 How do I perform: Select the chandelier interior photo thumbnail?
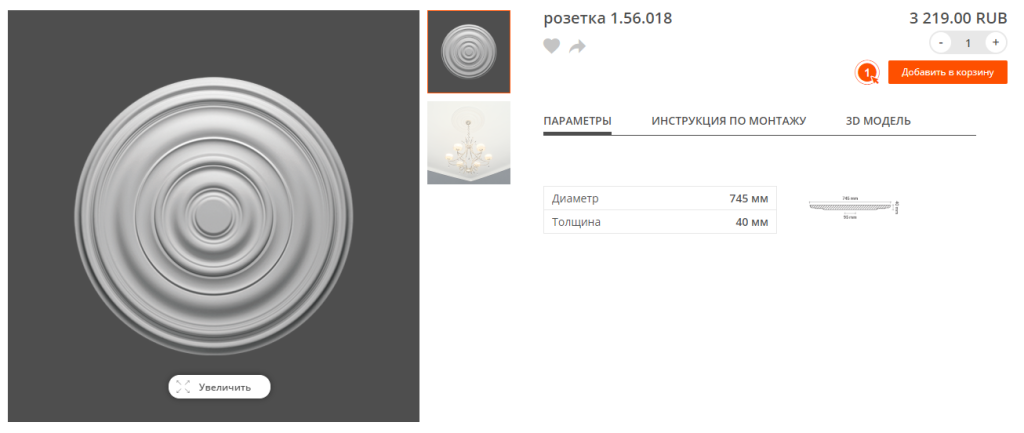tap(469, 142)
